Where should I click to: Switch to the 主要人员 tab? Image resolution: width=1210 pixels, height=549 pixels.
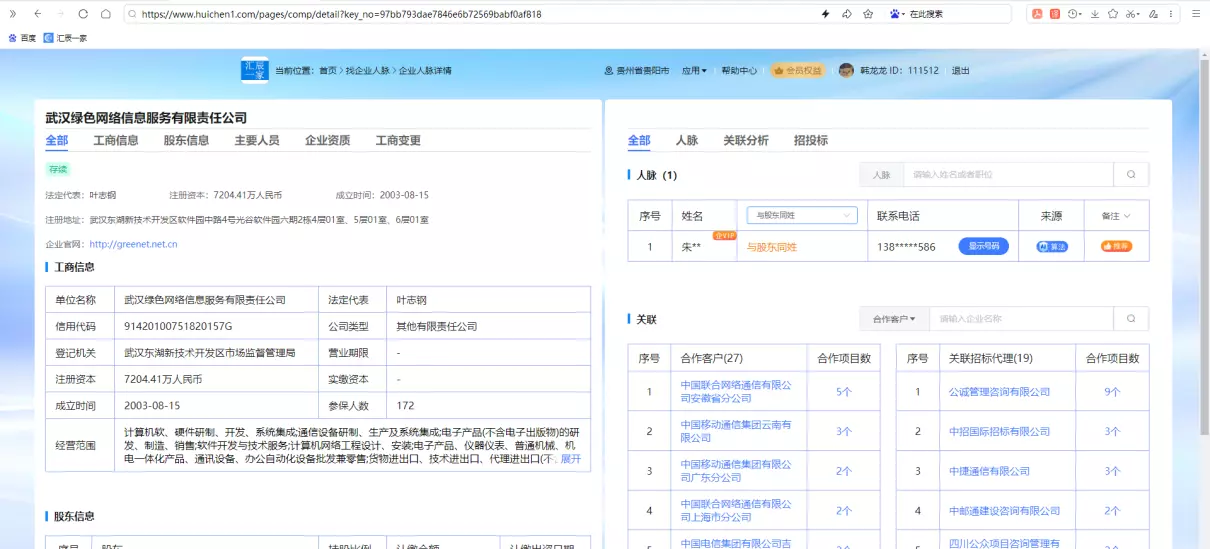tap(257, 141)
